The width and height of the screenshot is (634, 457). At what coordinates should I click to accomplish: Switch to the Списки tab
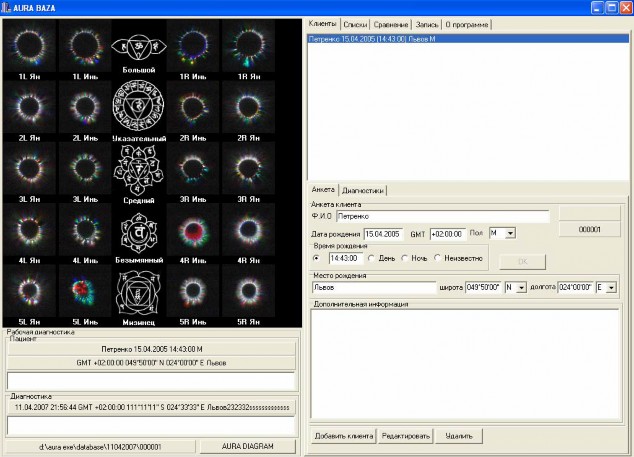pos(355,25)
